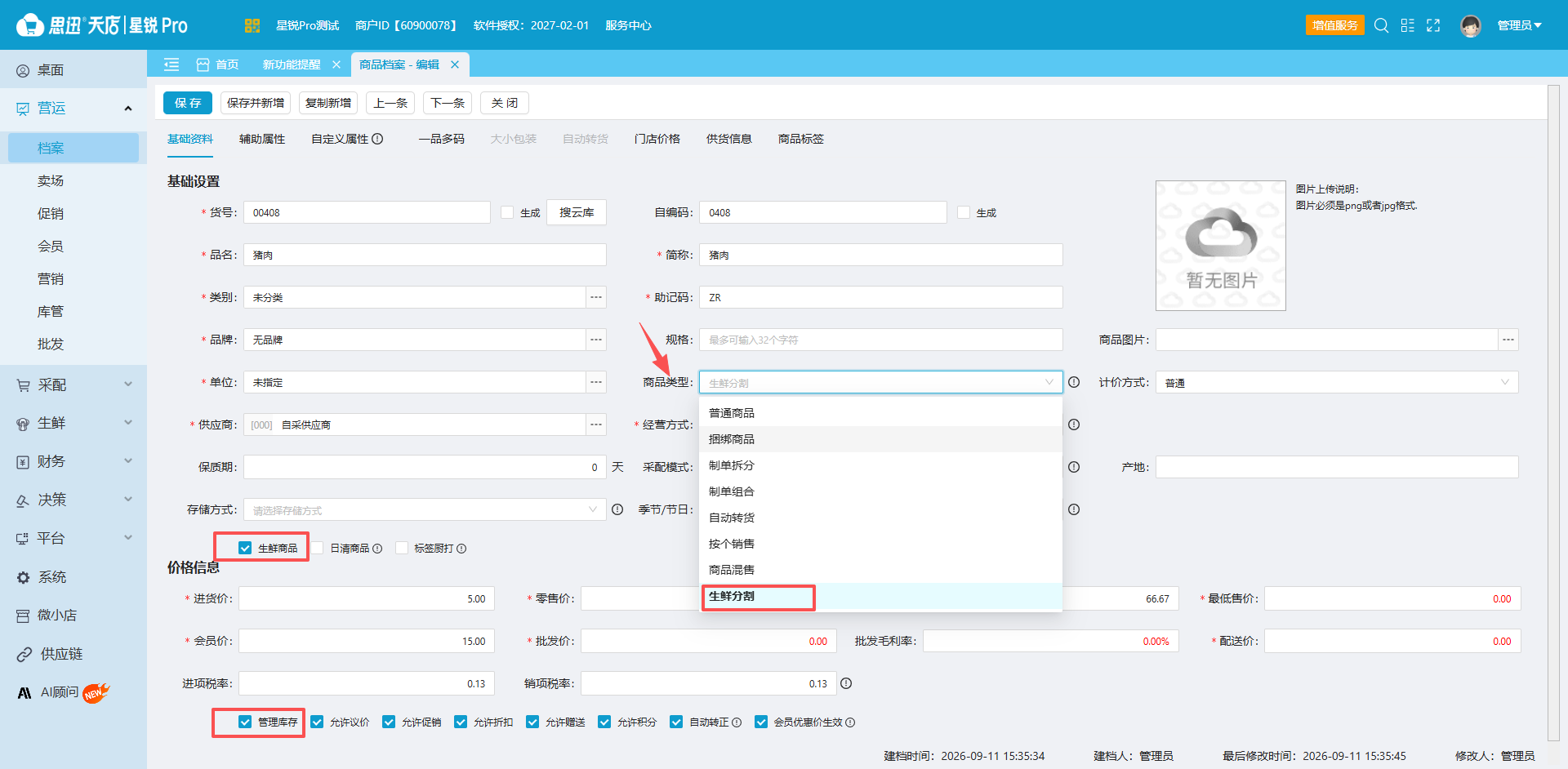Click the fullscreen expand icon in header
Screen dimensions: 1568x769
[x=1433, y=25]
